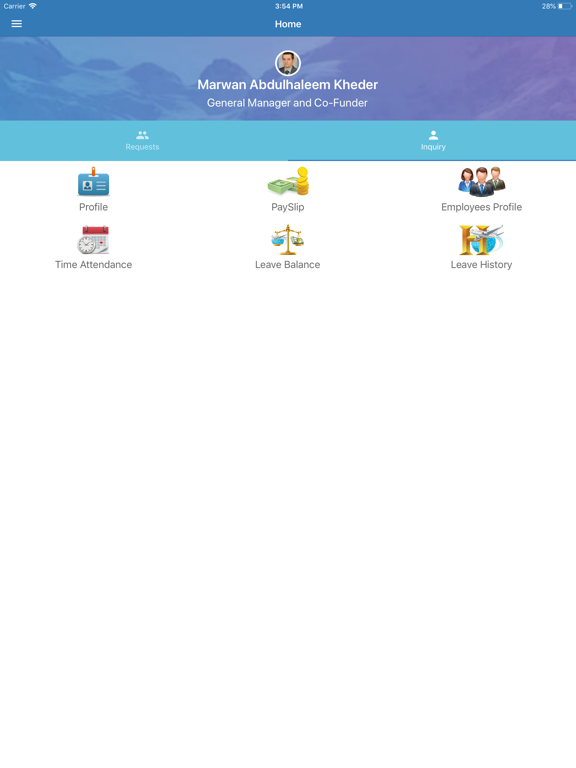Tap the user profile photo

[288, 63]
